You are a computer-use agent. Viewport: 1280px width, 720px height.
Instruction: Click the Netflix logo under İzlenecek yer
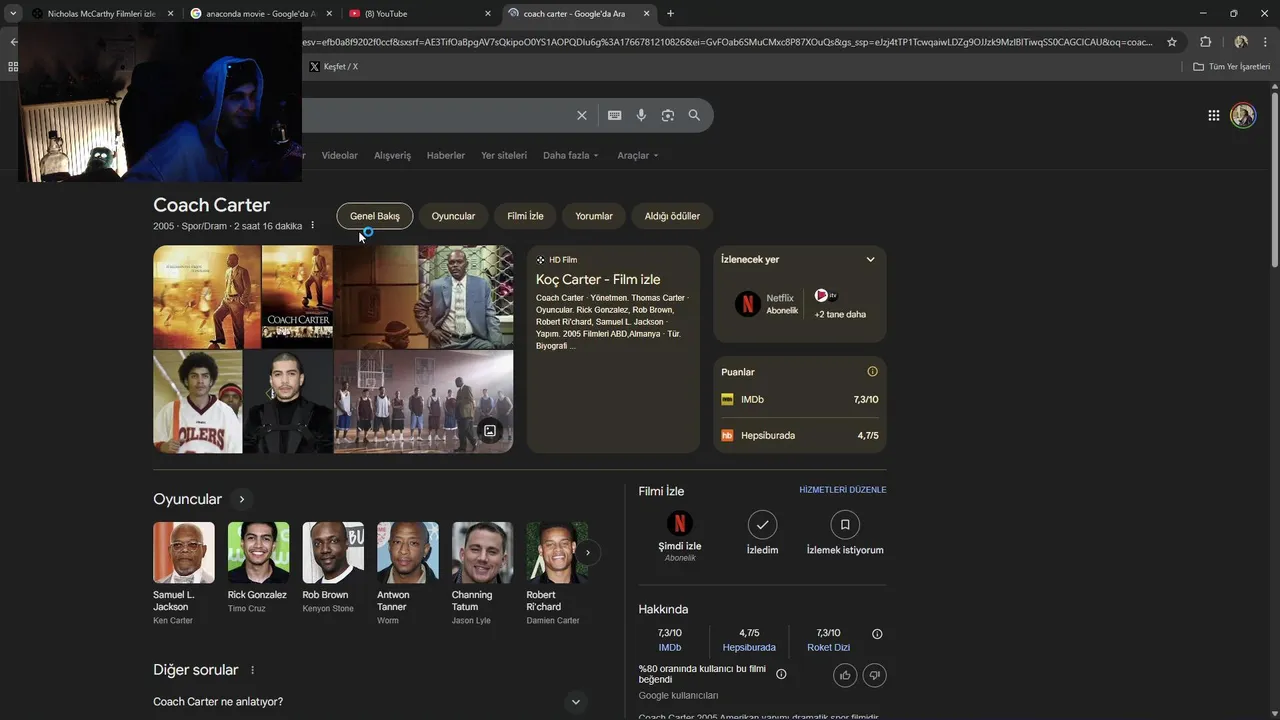[x=748, y=304]
